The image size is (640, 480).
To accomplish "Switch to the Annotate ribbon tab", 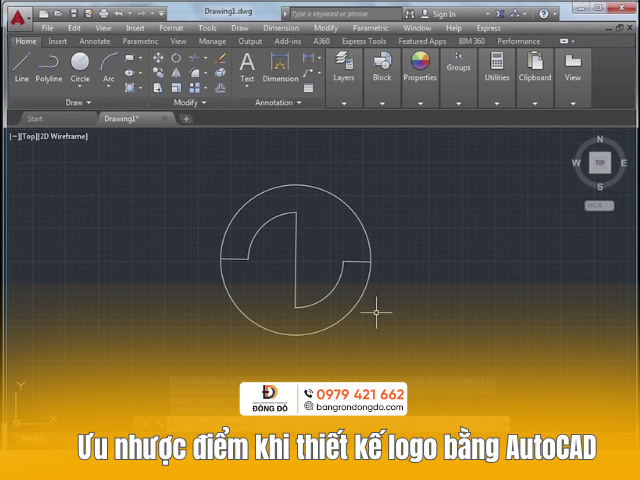I will (95, 41).
